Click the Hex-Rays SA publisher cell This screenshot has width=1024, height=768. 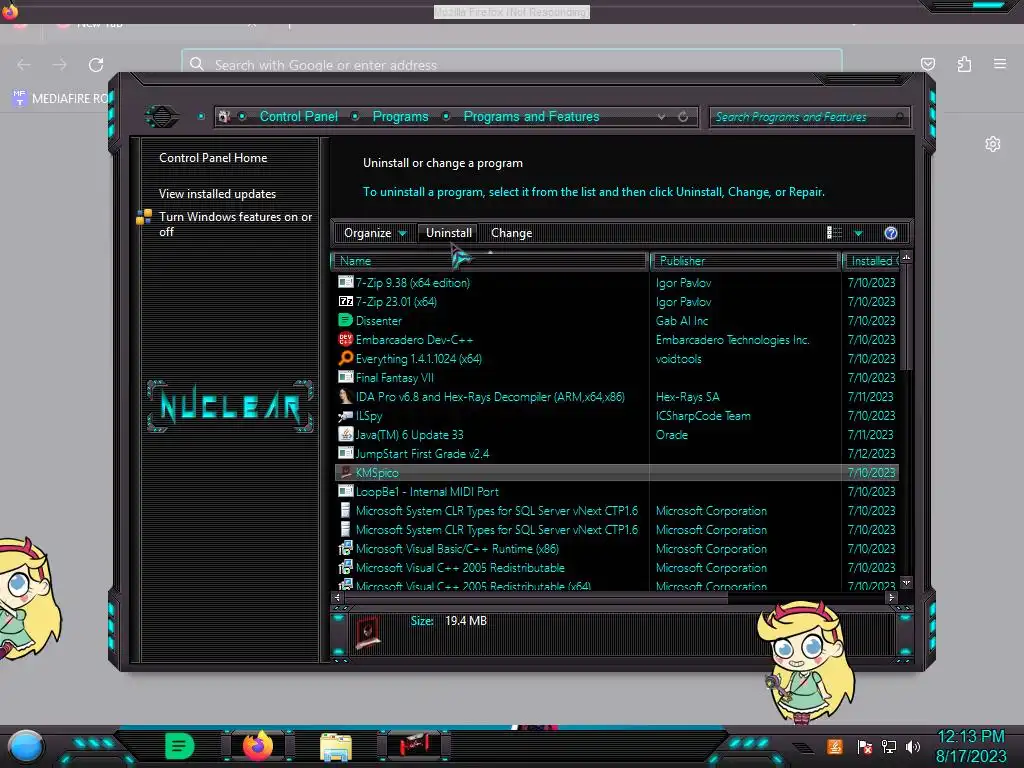688,396
